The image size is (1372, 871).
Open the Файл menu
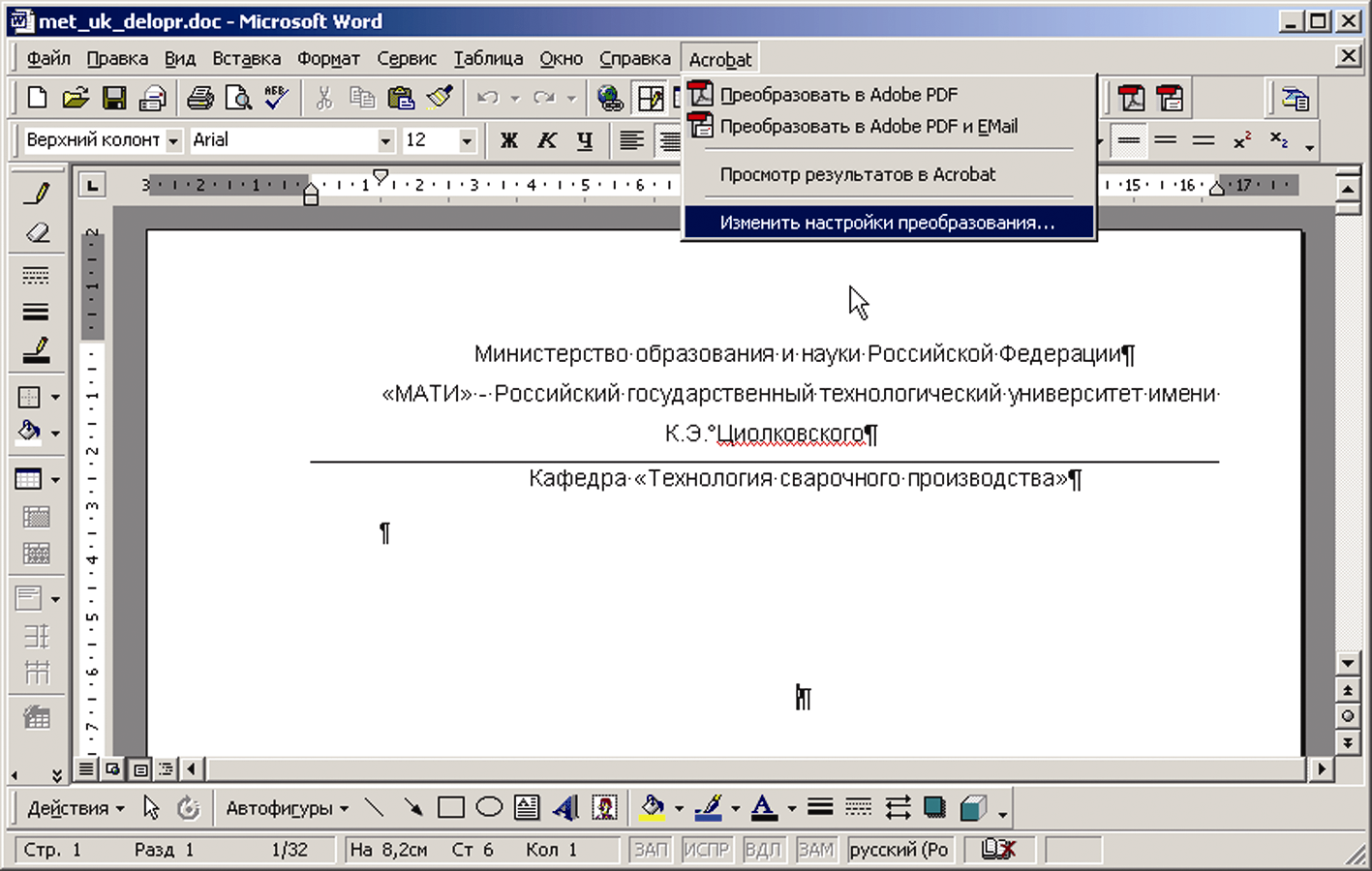[48, 59]
